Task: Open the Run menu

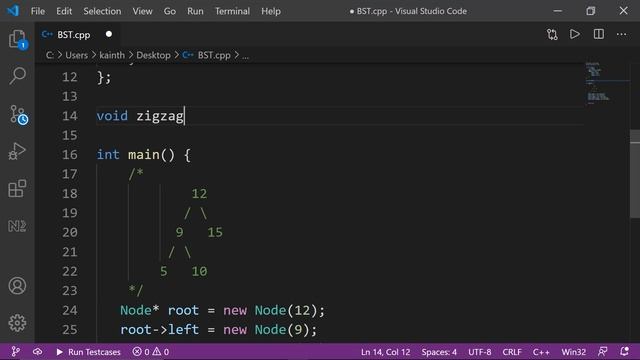Action: click(x=195, y=11)
